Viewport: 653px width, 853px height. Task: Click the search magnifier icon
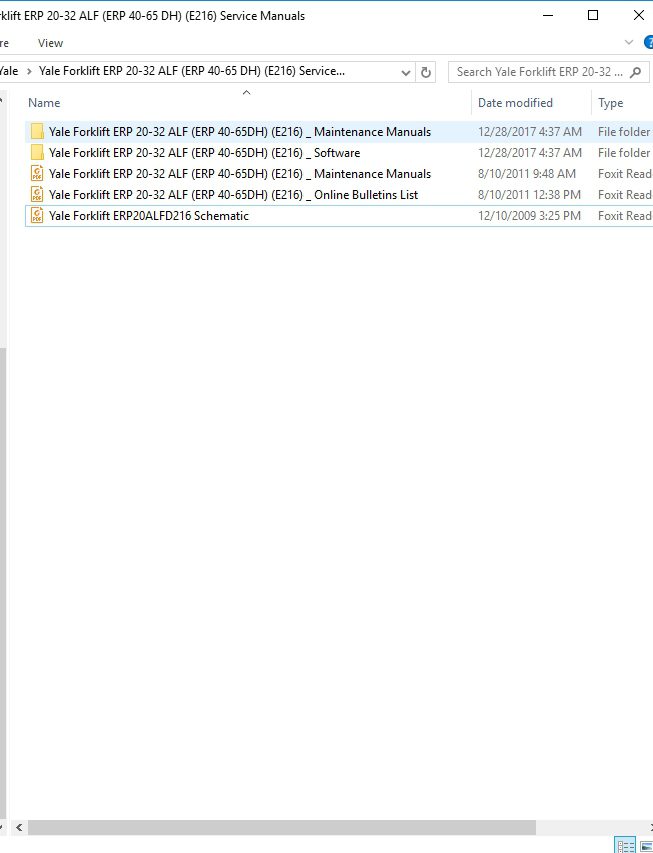[x=635, y=72]
